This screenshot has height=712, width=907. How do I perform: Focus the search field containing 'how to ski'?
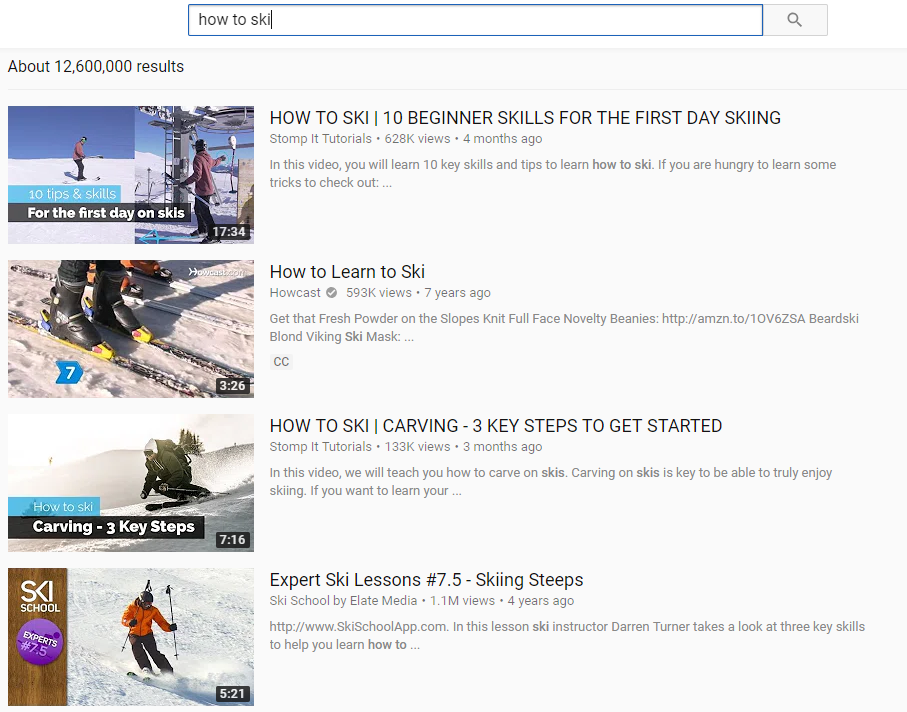[x=475, y=20]
